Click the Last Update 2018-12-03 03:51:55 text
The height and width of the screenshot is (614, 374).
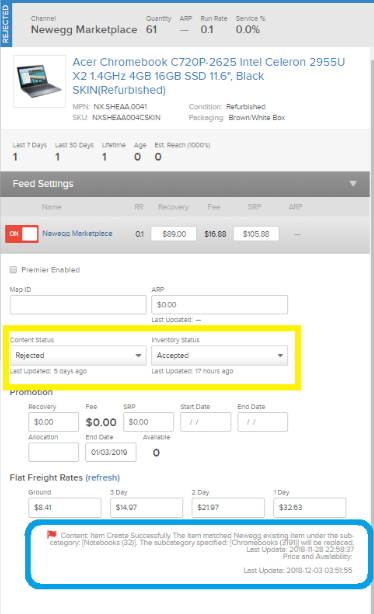coord(298,570)
